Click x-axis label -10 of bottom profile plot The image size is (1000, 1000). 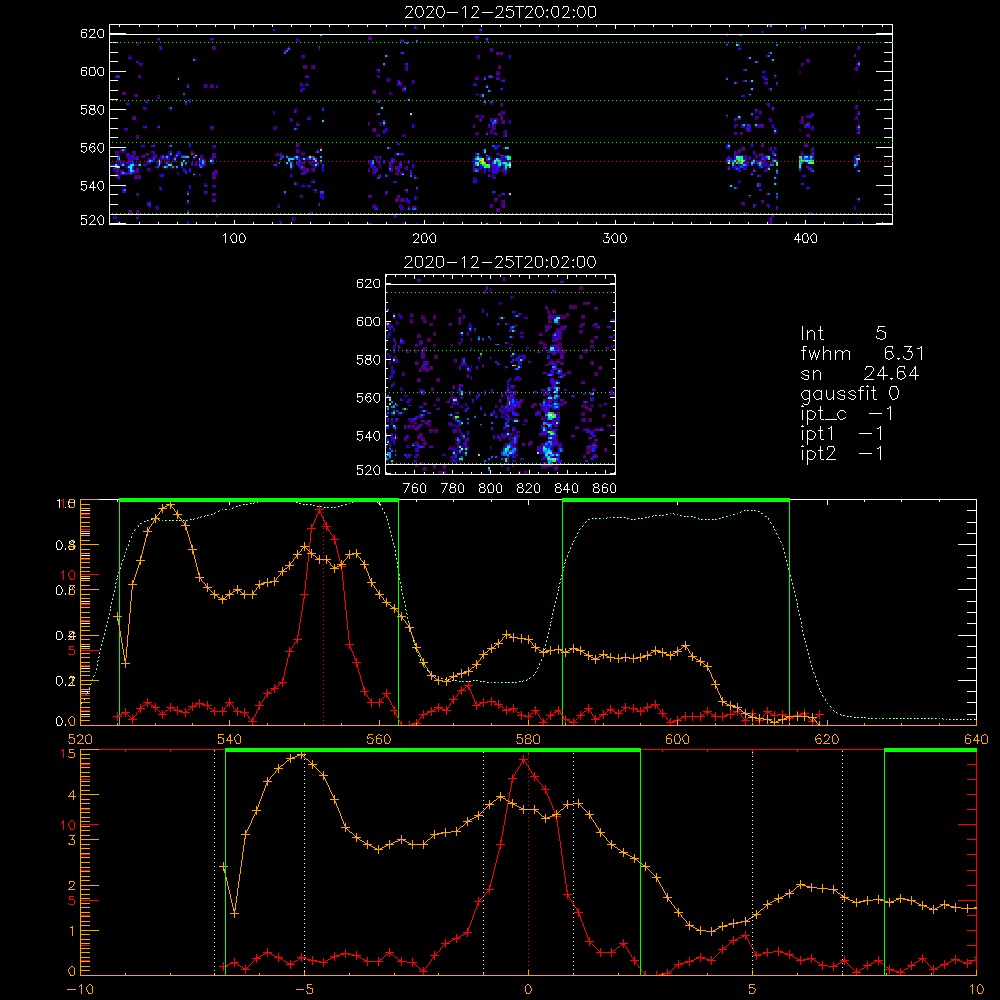click(80, 989)
